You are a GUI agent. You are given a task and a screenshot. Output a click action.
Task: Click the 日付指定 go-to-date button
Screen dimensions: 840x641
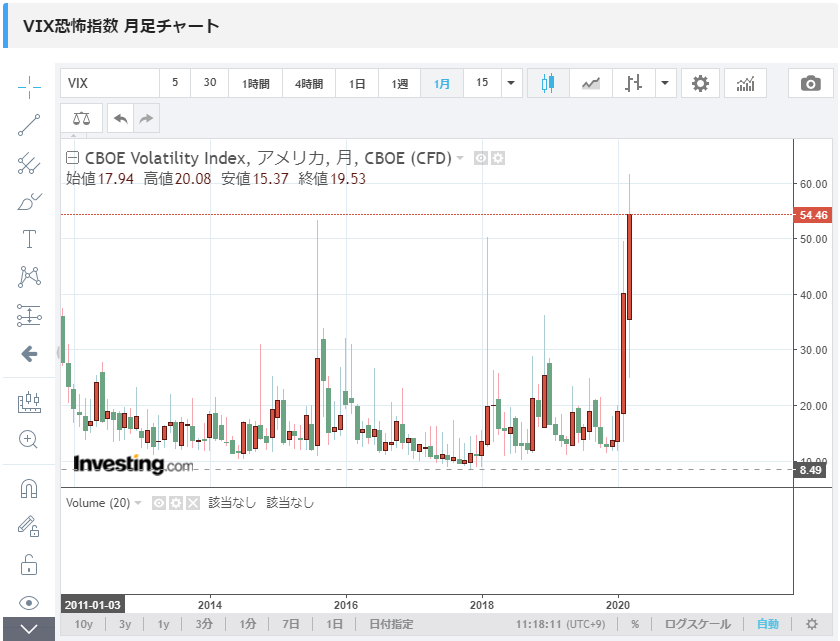(x=391, y=624)
